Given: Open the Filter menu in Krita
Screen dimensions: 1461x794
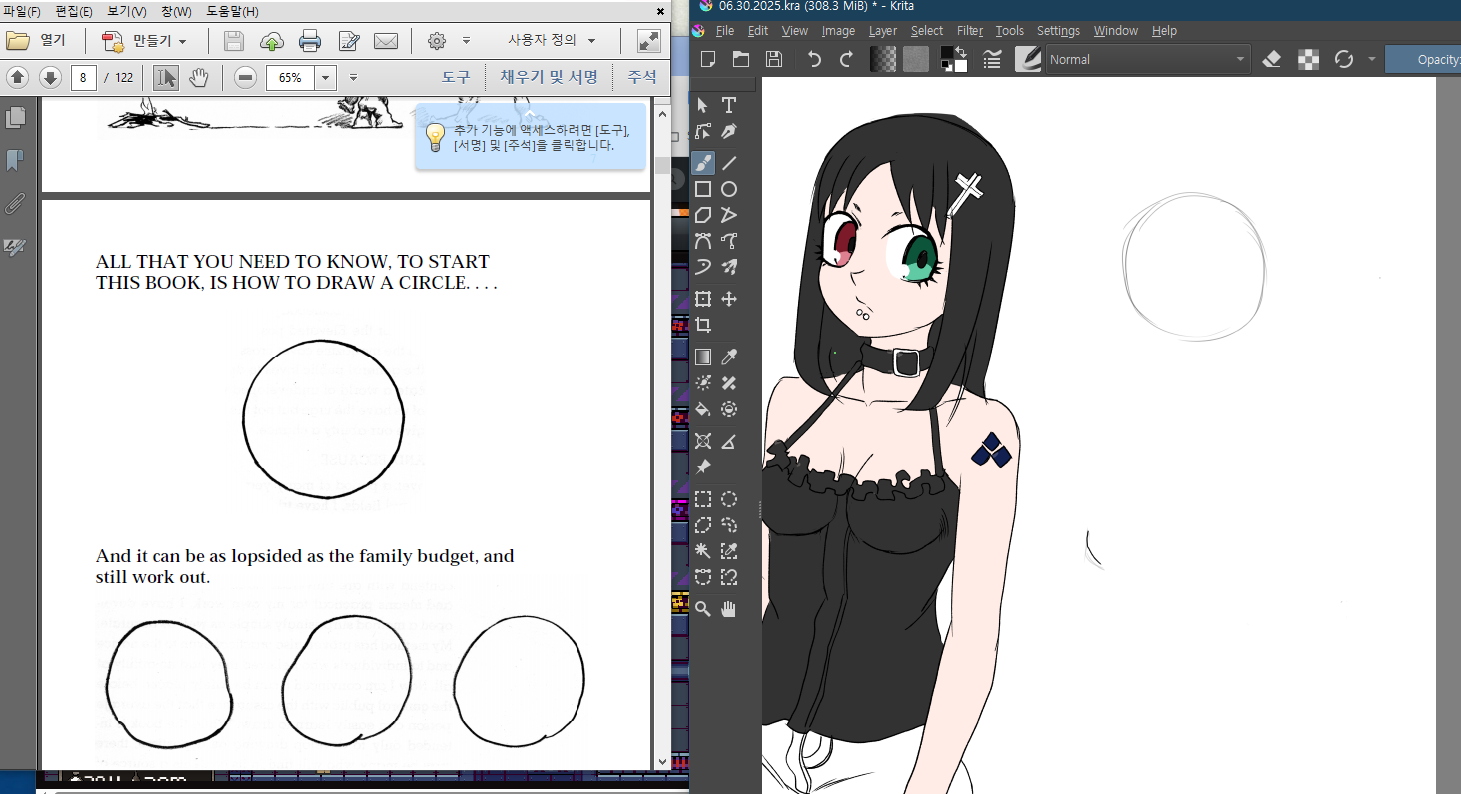Looking at the screenshot, I should (x=969, y=31).
